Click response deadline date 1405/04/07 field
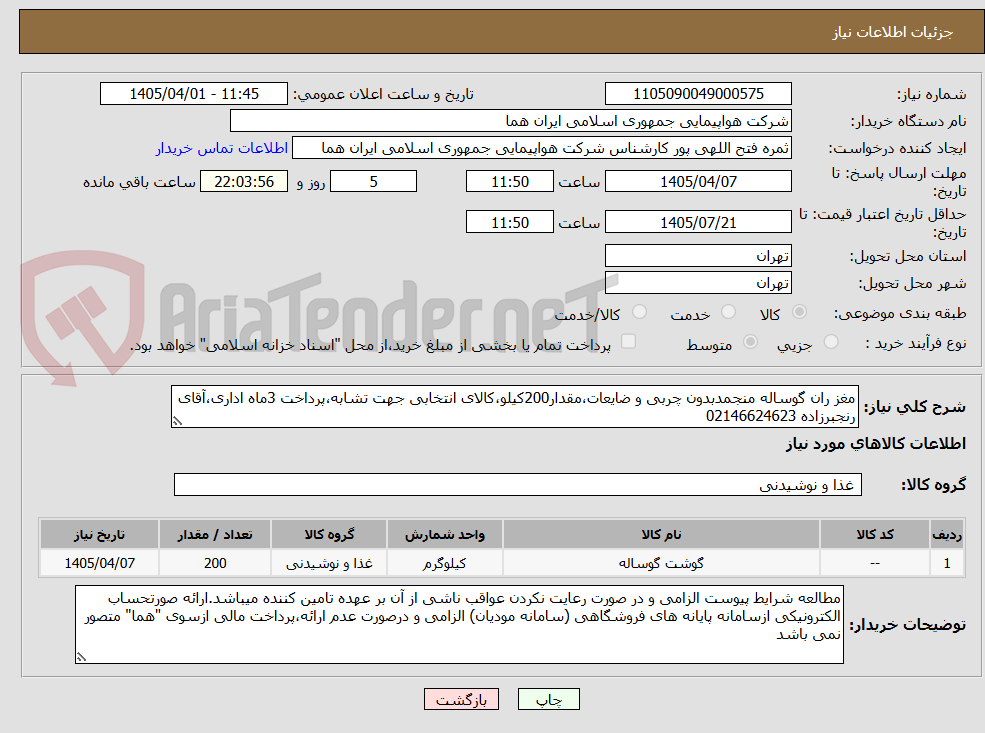The height and width of the screenshot is (733, 985). coord(698,182)
